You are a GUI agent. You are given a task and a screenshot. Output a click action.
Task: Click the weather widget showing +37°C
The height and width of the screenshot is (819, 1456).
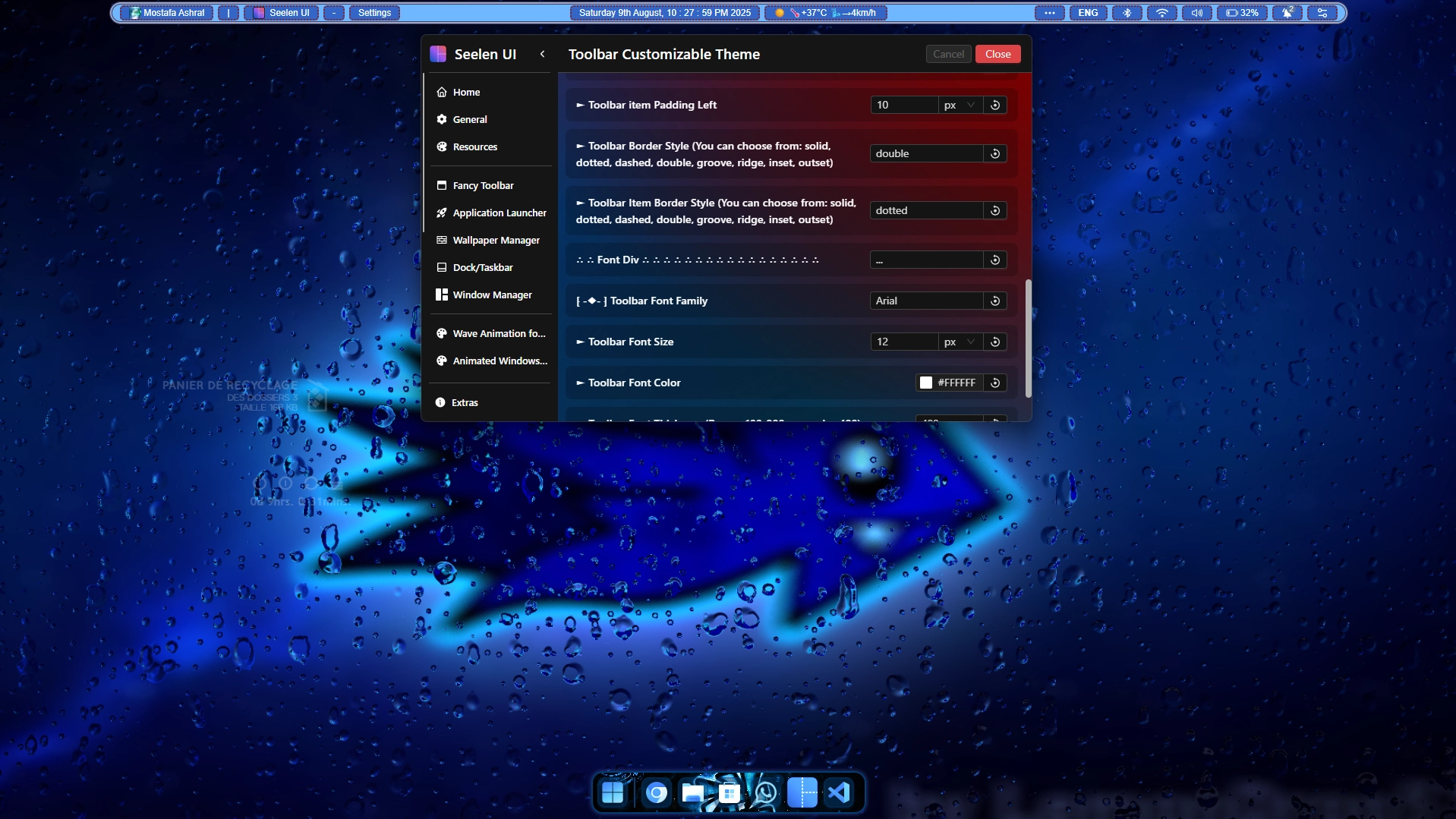pos(825,13)
